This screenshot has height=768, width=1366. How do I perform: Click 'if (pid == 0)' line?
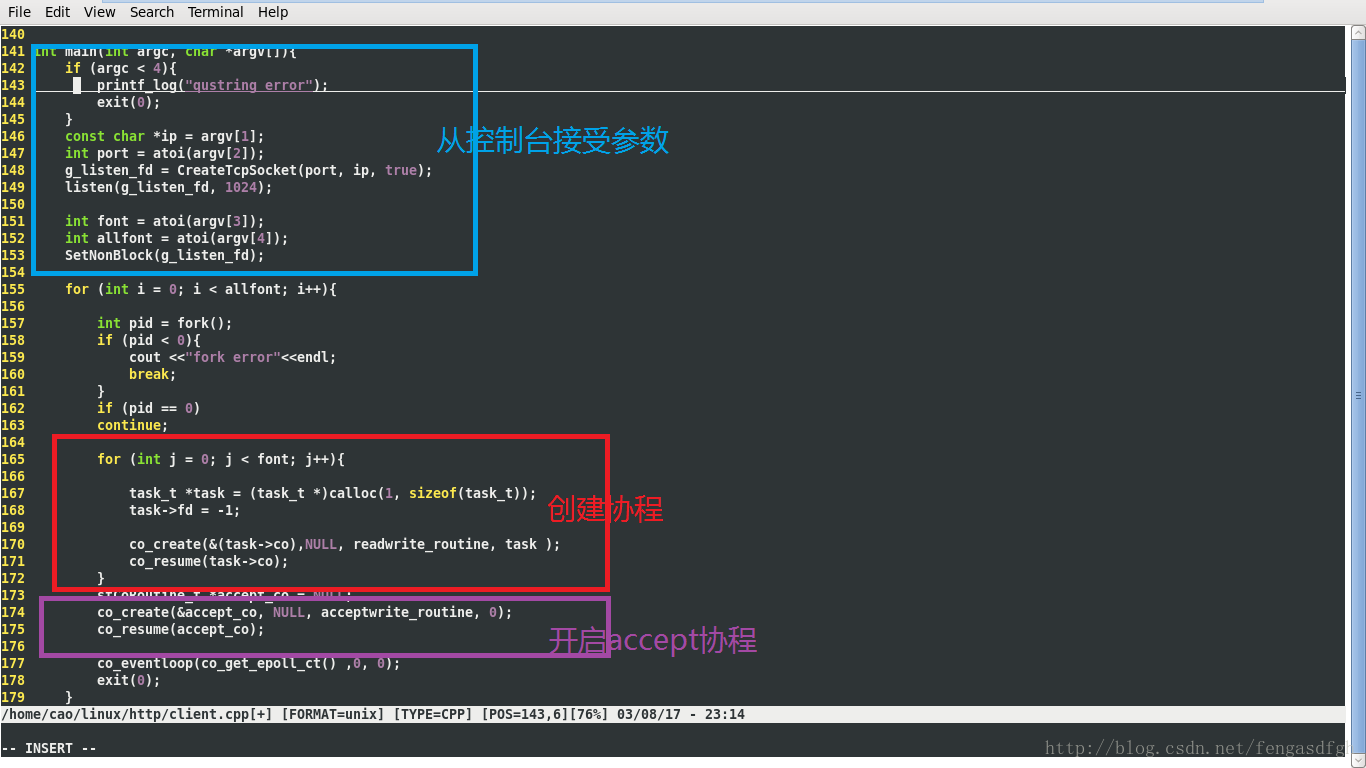149,408
